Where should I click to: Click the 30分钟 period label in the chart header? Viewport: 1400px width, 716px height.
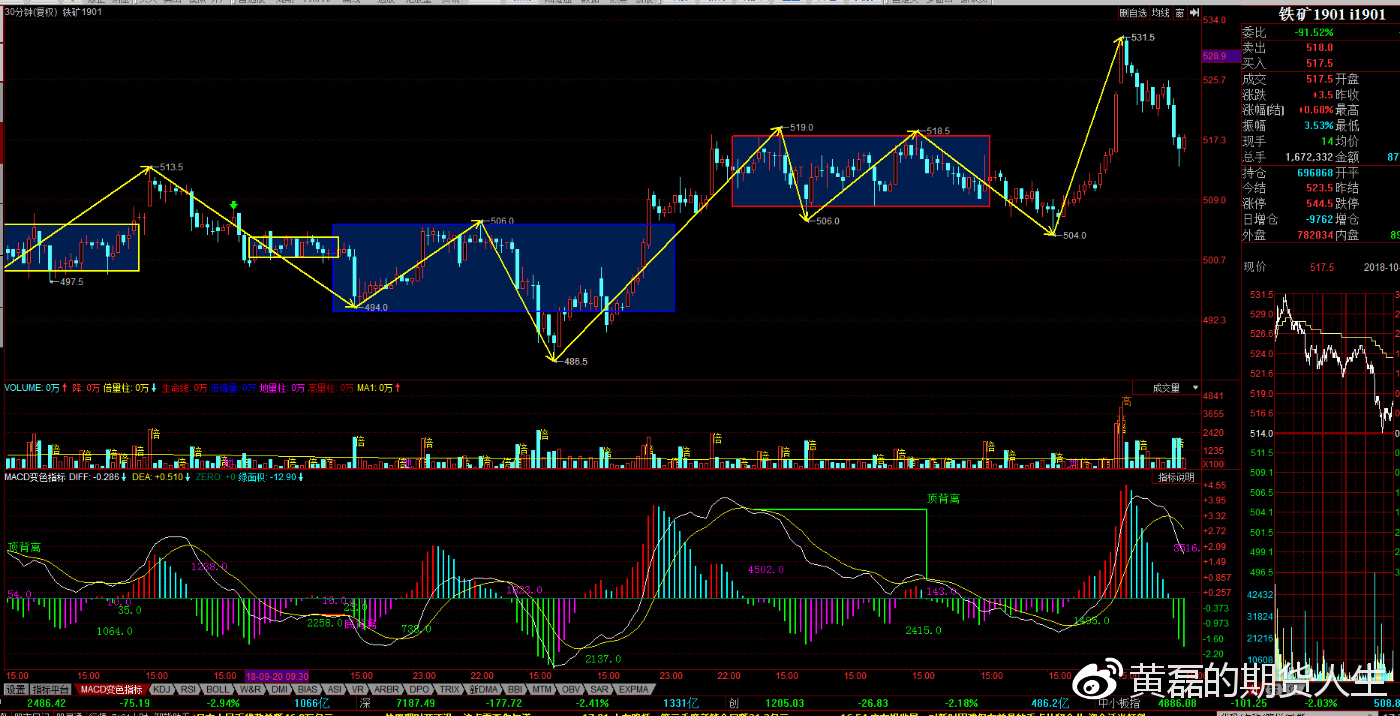tap(20, 13)
